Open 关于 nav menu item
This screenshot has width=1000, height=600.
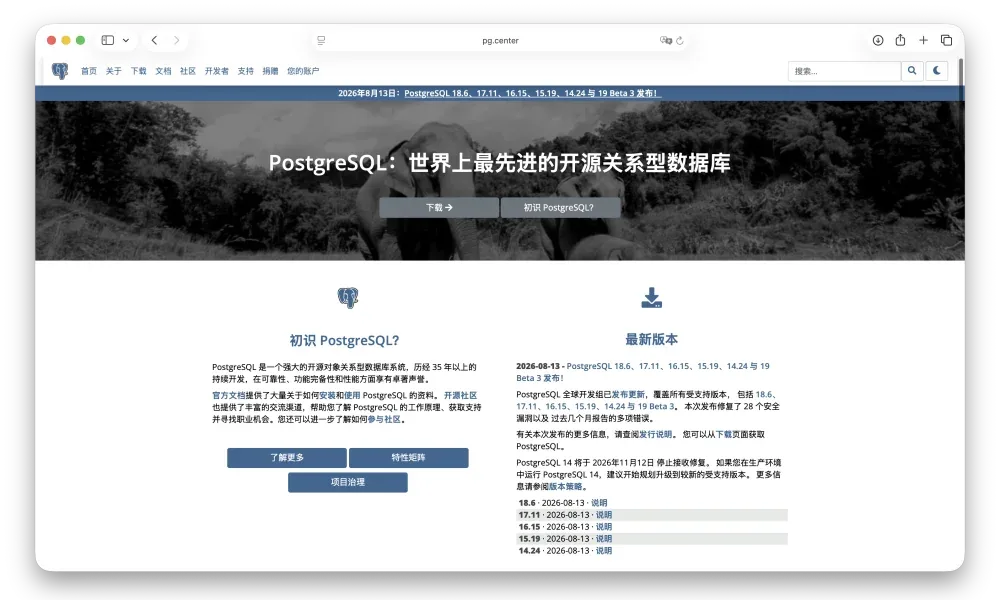114,71
